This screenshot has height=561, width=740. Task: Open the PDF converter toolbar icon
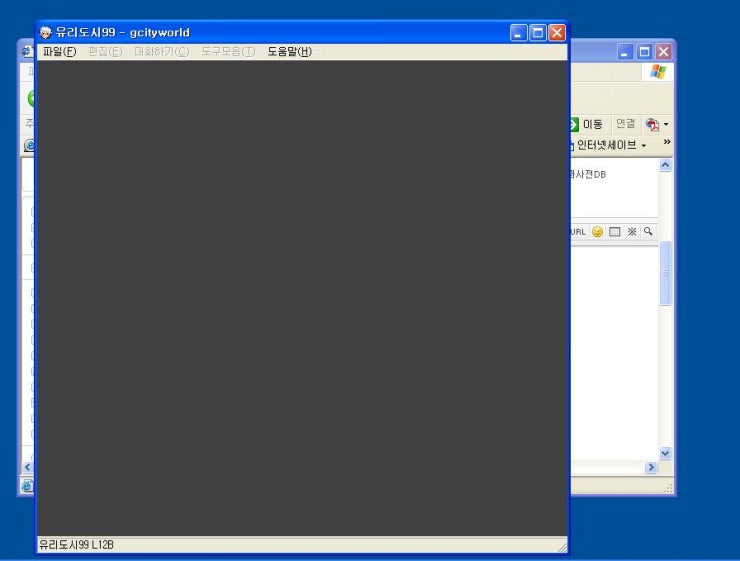[652, 125]
